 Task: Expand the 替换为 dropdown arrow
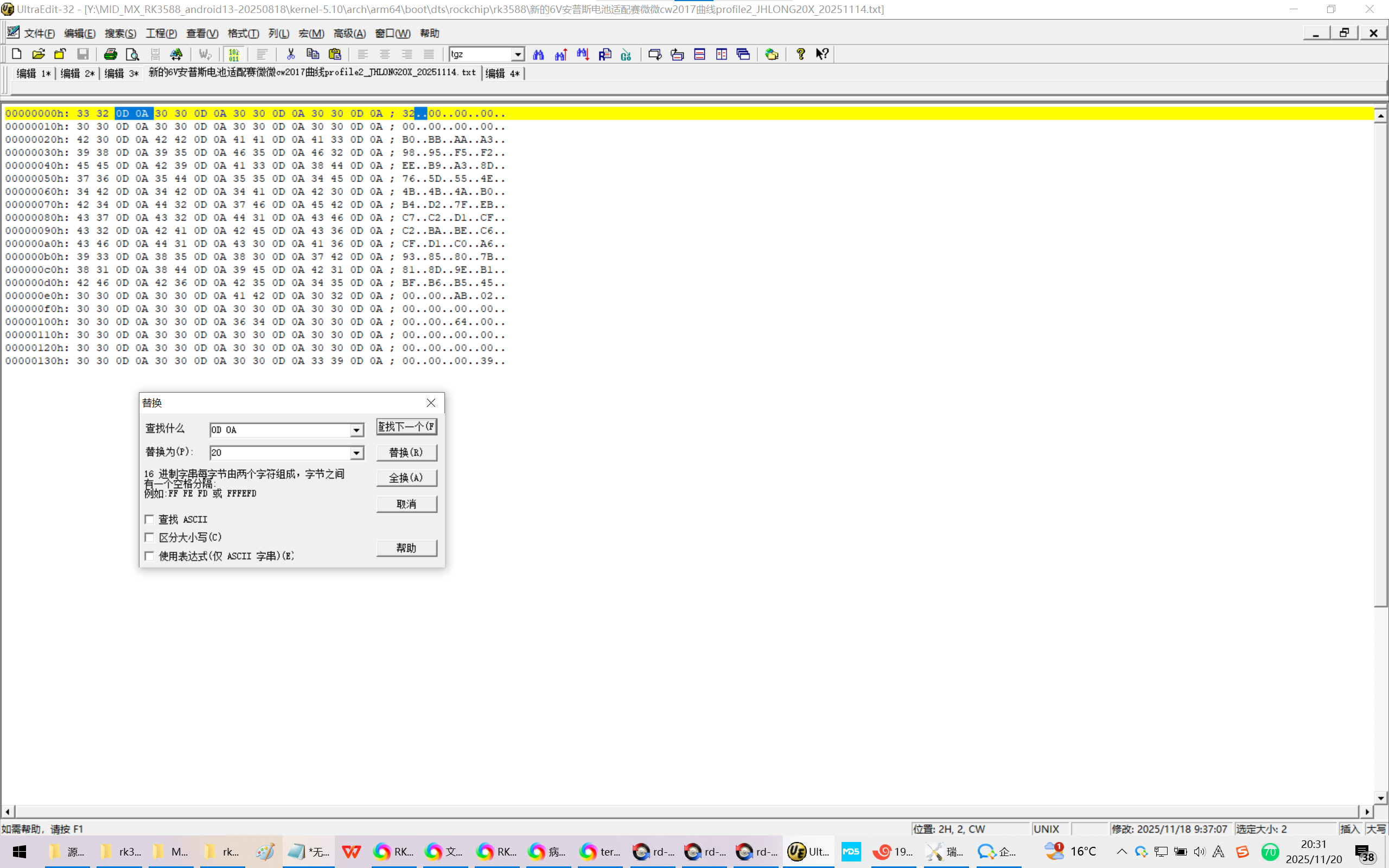(356, 453)
